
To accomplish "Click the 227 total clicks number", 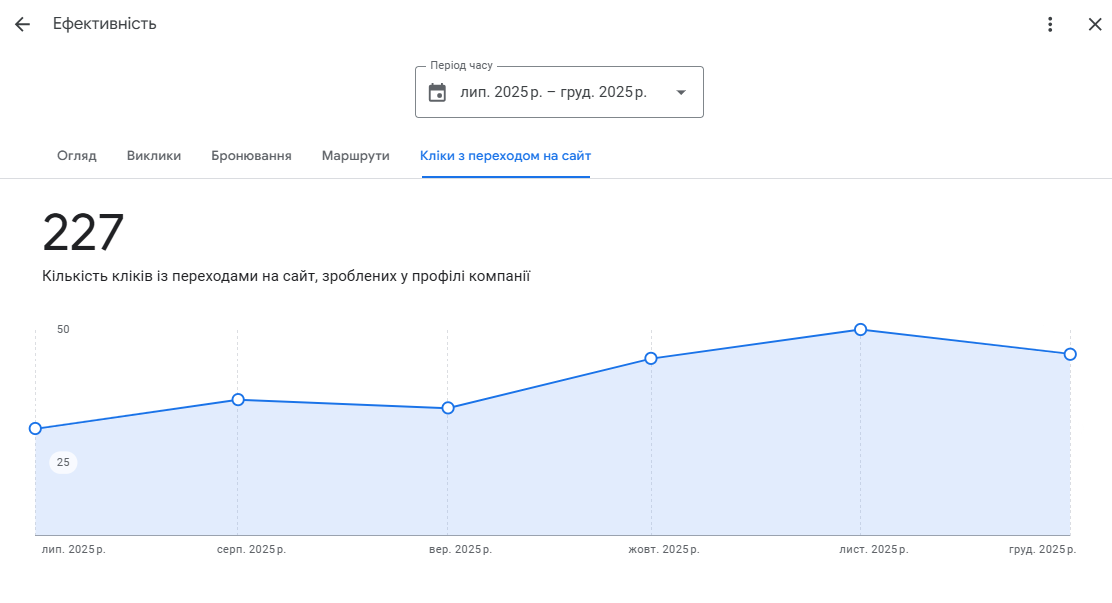I will coord(83,233).
